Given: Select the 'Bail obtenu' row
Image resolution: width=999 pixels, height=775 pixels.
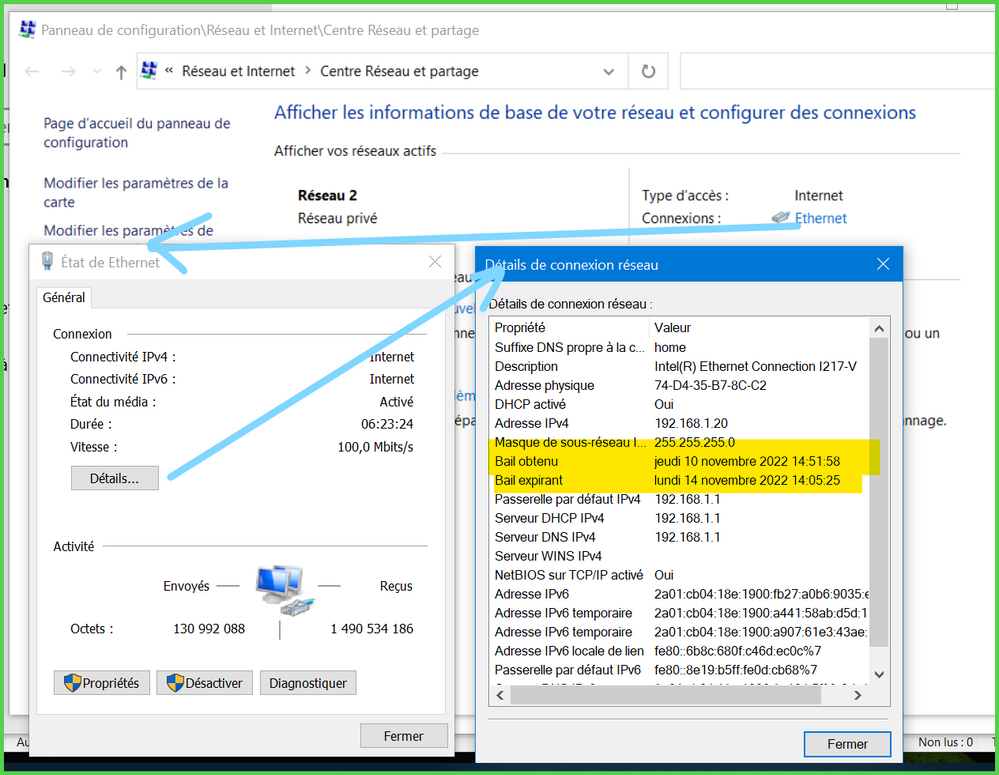Looking at the screenshot, I should (x=680, y=461).
